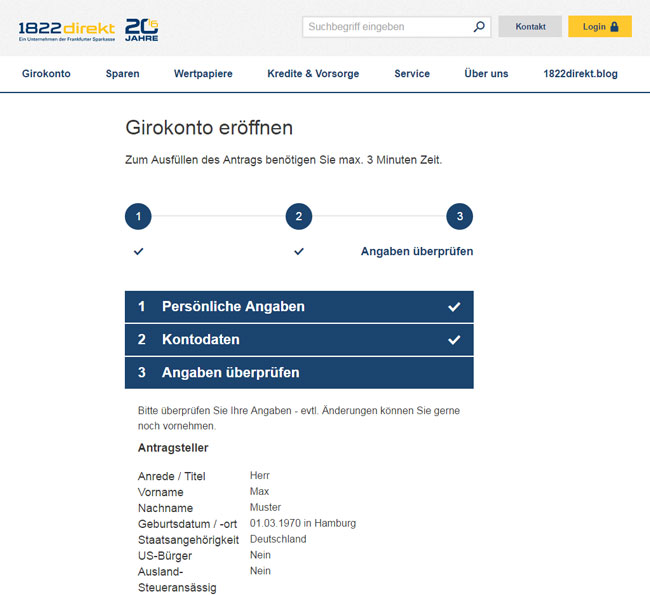
Task: Click the Antragsteller subheading
Action: tap(173, 448)
